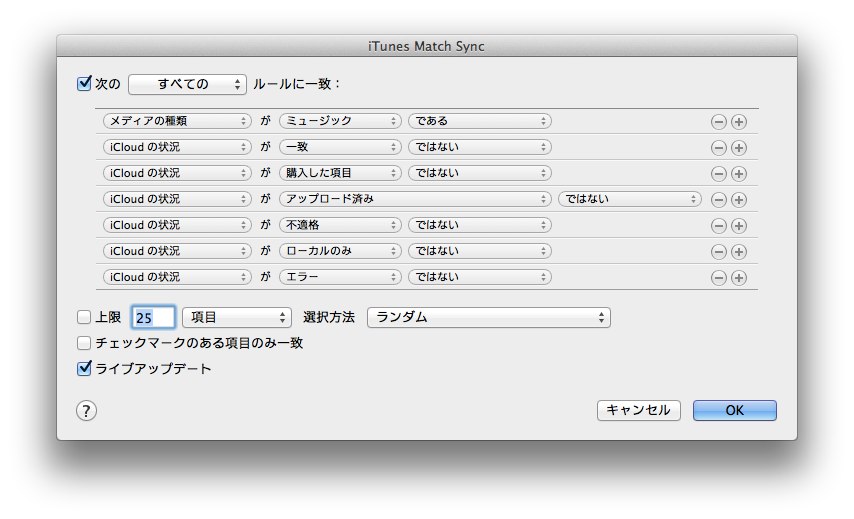Image resolution: width=854 pixels, height=519 pixels.
Task: Remove the 購入した項目 rule with minus button
Action: point(719,174)
